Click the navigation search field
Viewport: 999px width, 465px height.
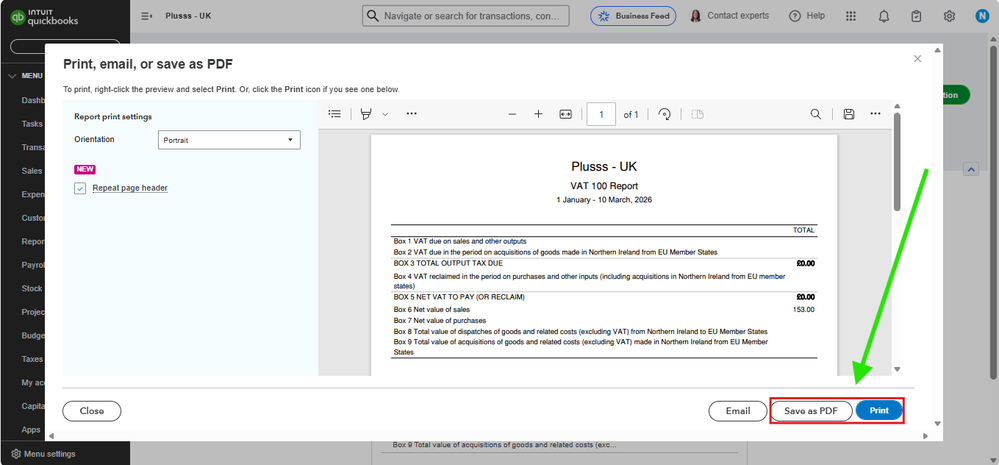[x=466, y=16]
